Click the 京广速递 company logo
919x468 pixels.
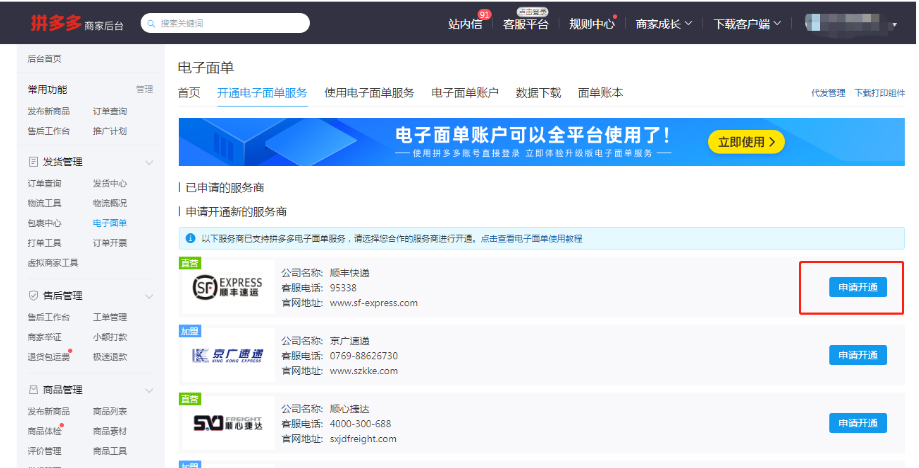227,356
